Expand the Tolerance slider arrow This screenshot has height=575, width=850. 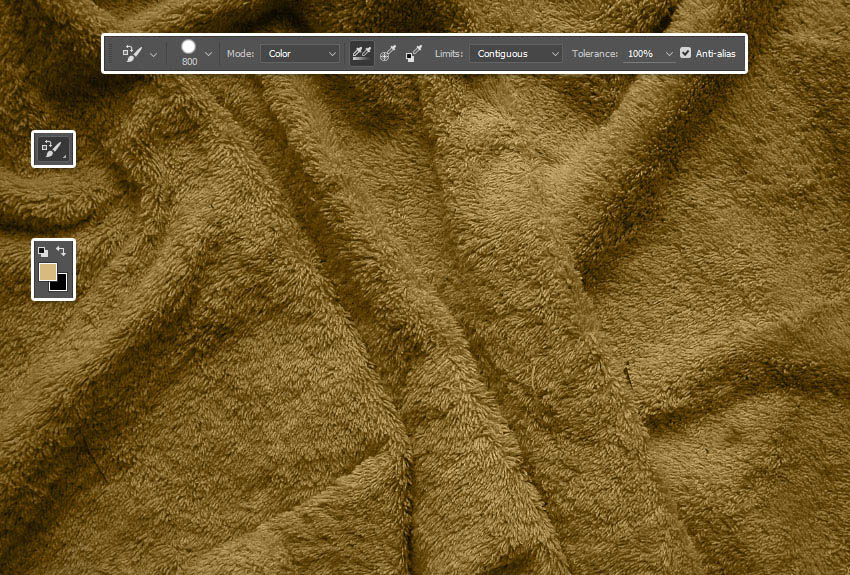coord(669,54)
